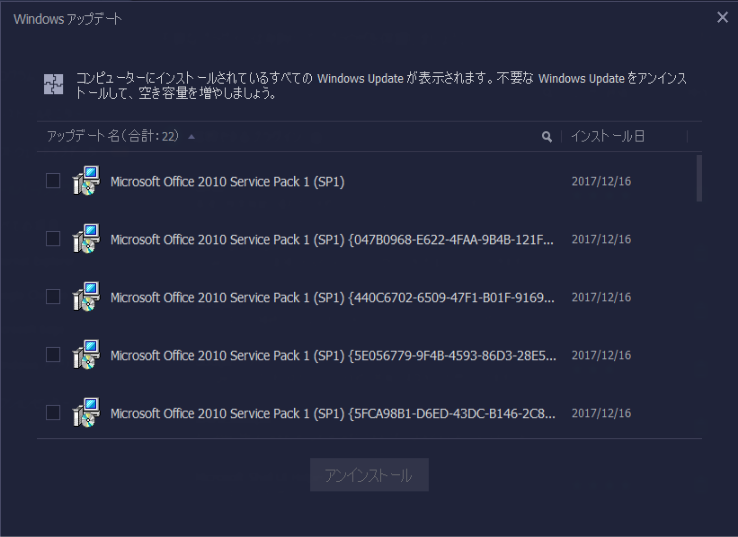Click installer icon of update {440C6702-6509...
The width and height of the screenshot is (738, 537).
click(x=86, y=296)
